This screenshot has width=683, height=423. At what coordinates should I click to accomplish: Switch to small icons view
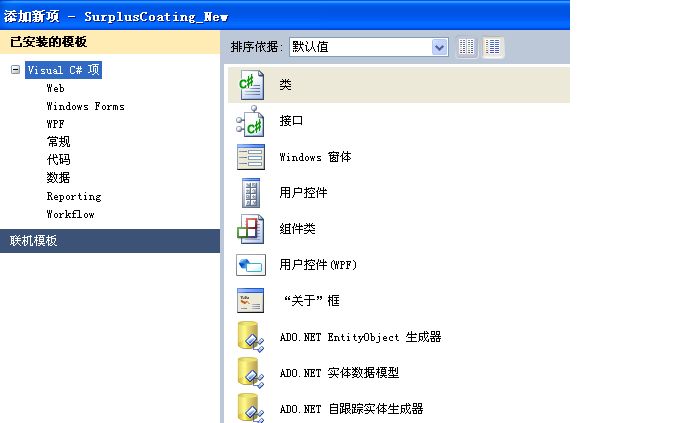click(467, 47)
